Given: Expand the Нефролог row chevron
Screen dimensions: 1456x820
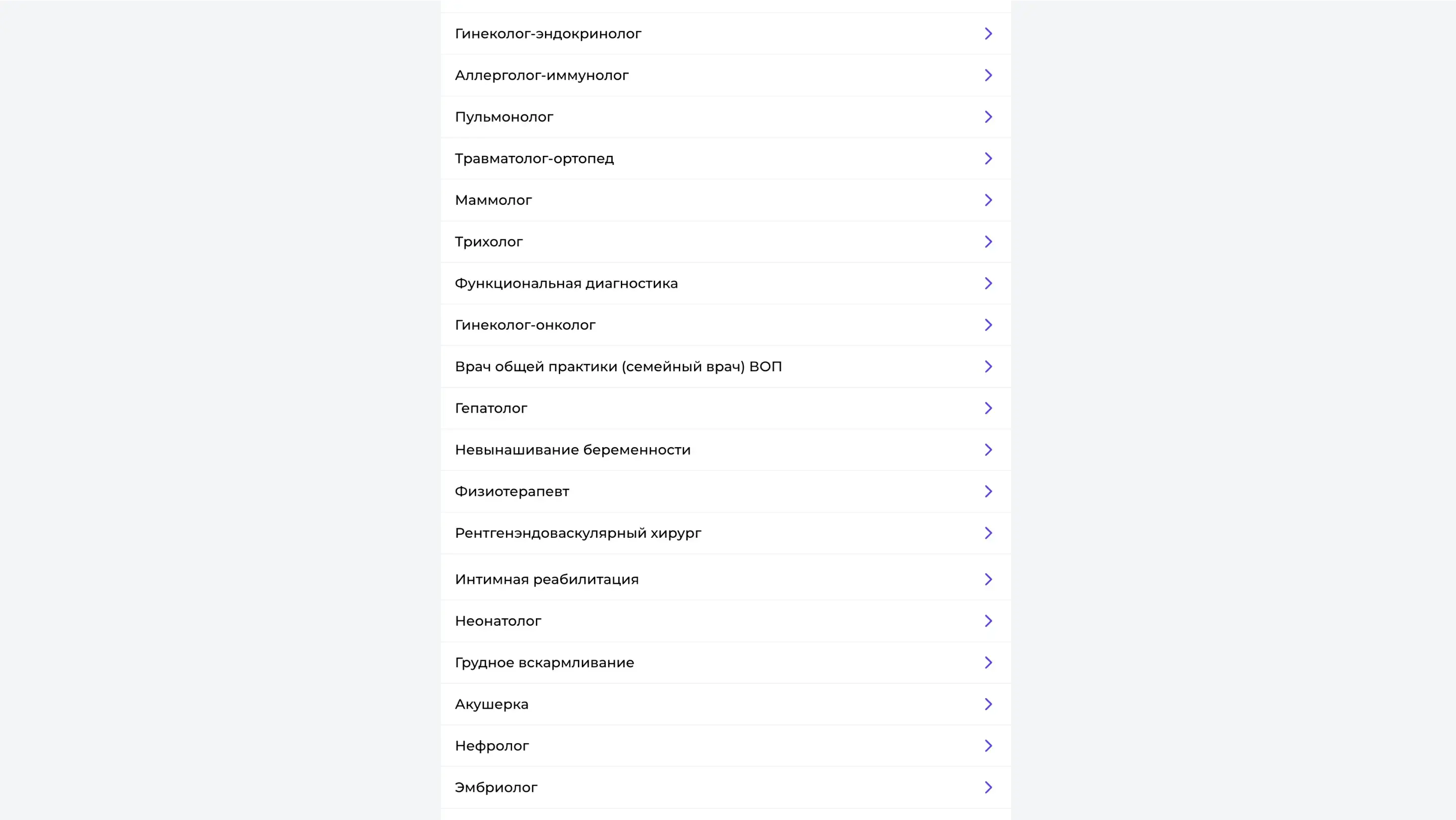Looking at the screenshot, I should [988, 746].
